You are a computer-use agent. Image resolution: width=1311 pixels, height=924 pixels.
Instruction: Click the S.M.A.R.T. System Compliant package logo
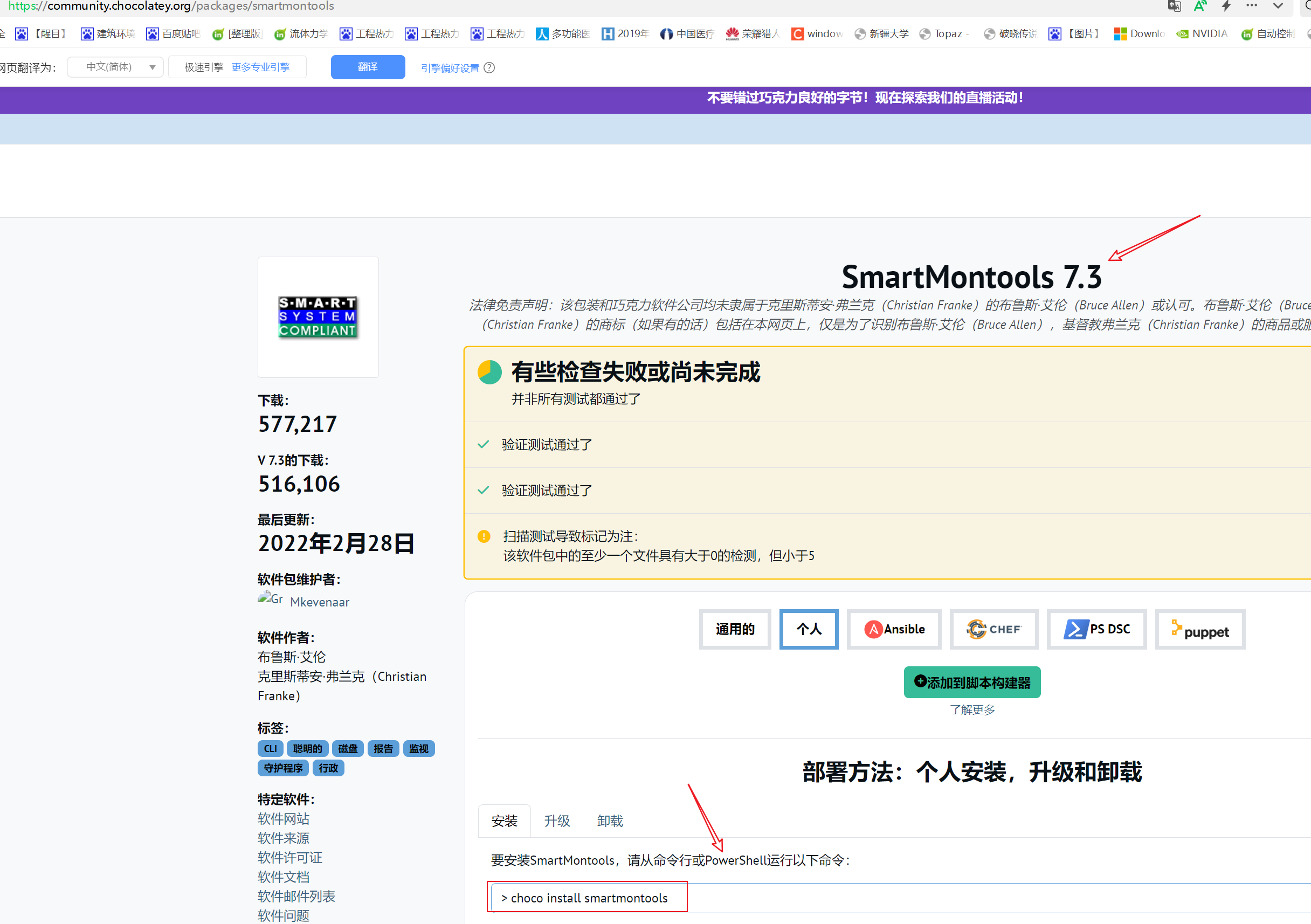point(318,317)
